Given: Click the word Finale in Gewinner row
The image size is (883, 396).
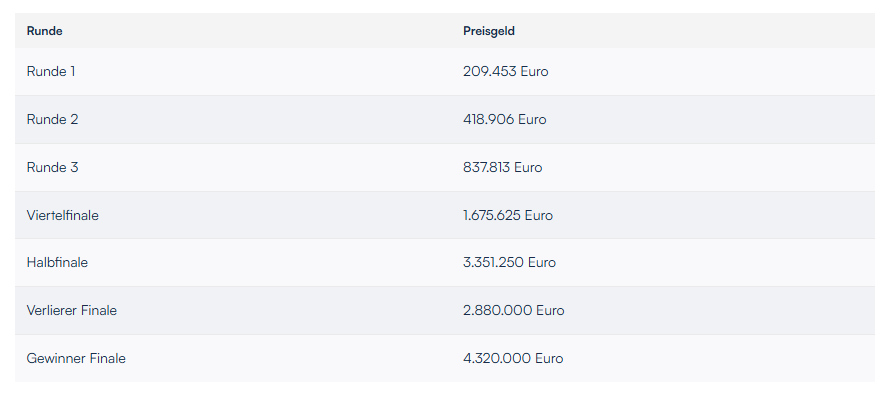Looking at the screenshot, I should 108,358.
